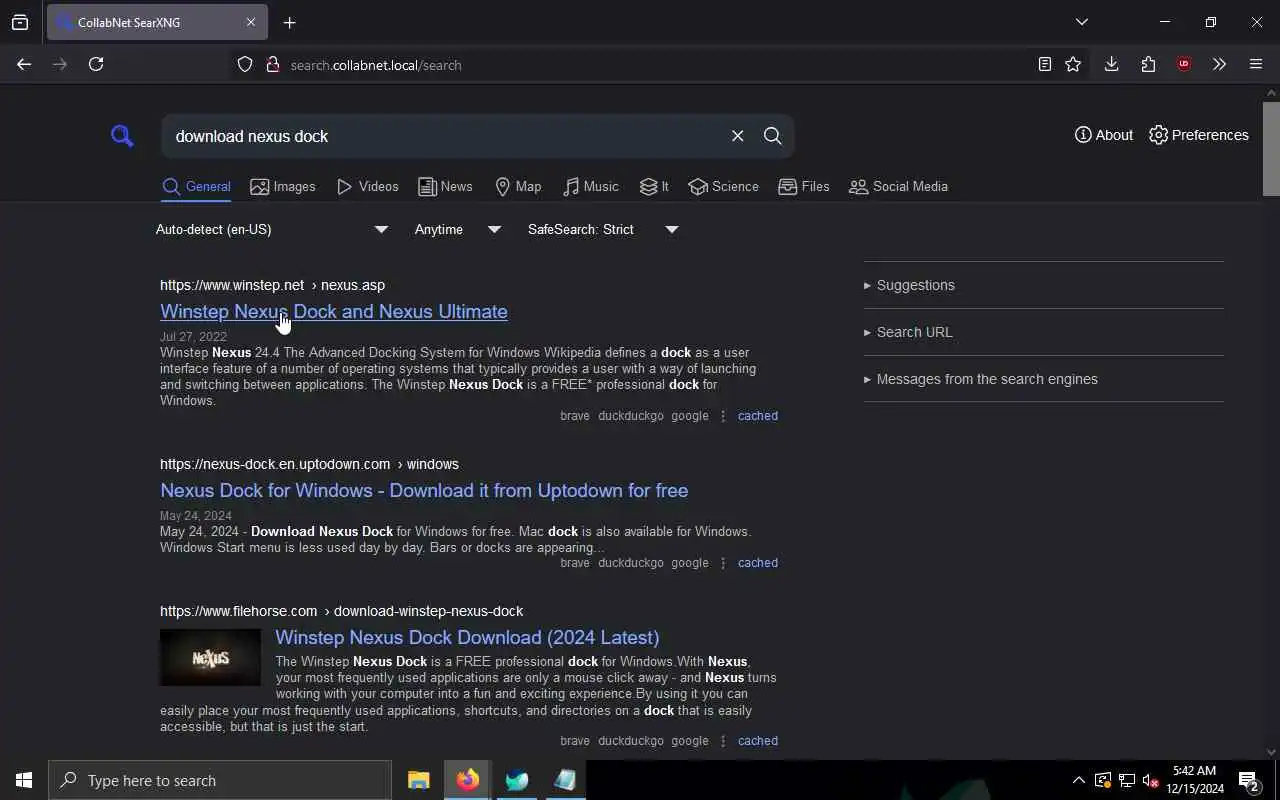The height and width of the screenshot is (800, 1280).
Task: Switch to the Map tab
Action: [518, 187]
